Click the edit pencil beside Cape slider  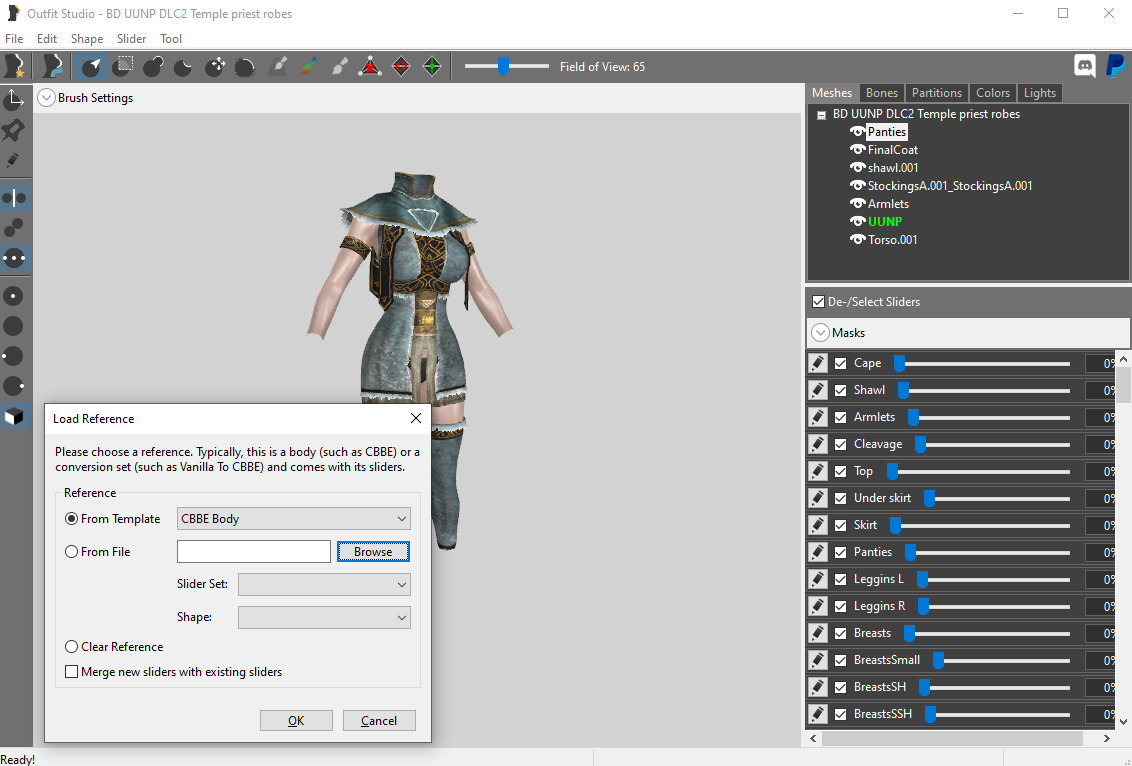click(x=817, y=363)
